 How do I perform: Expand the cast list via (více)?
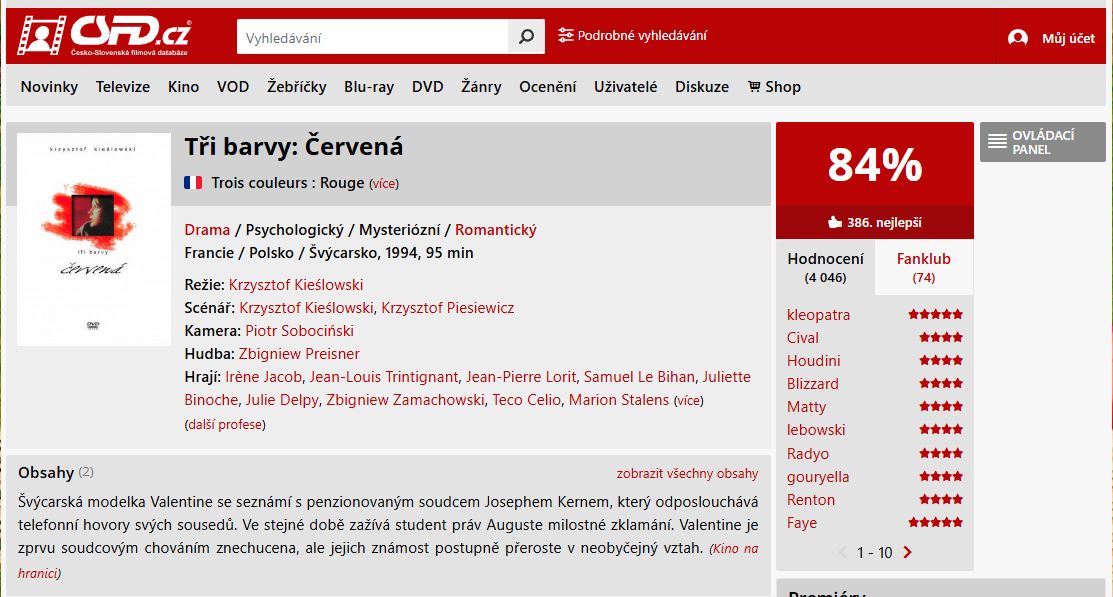click(689, 401)
